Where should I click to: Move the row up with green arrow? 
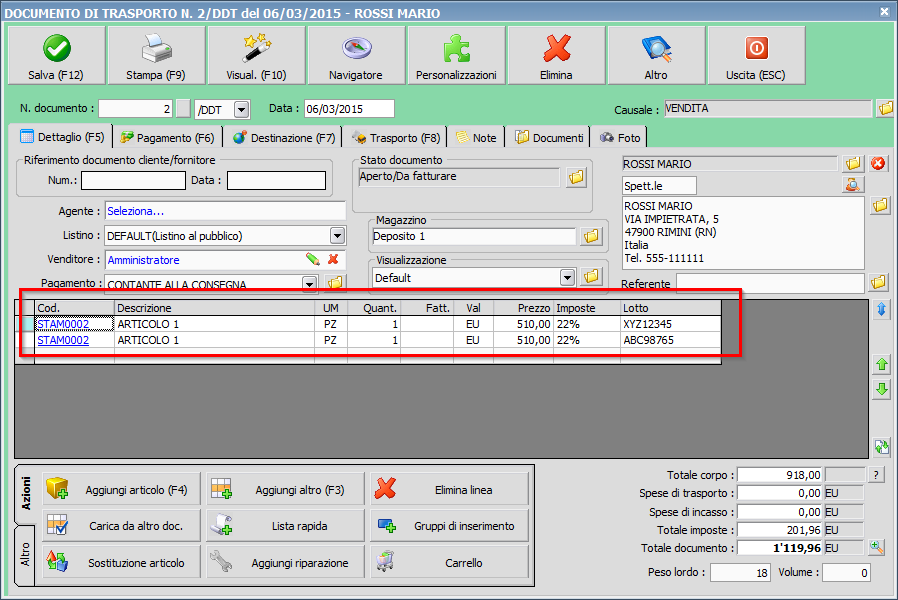click(x=881, y=365)
